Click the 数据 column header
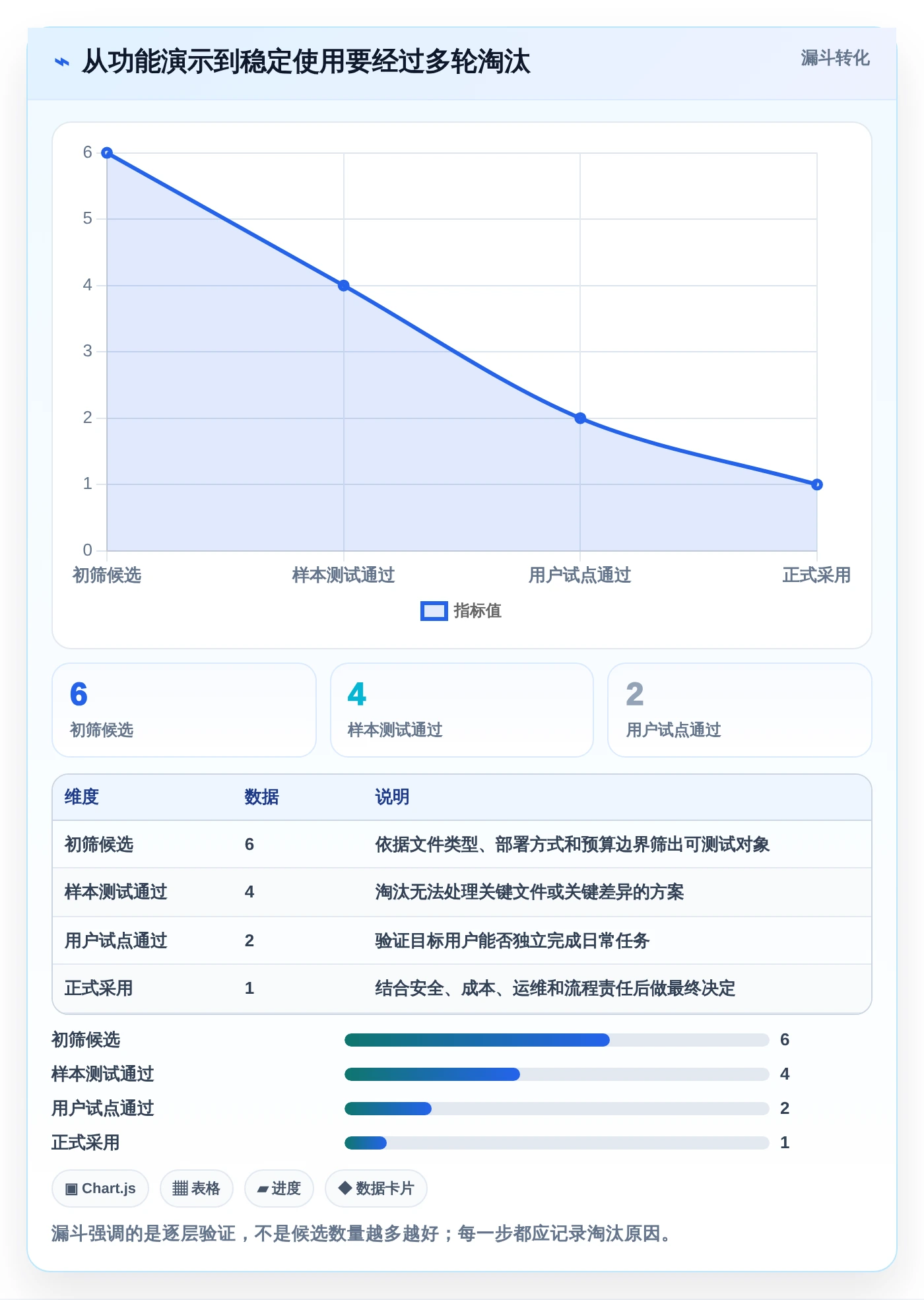 (x=262, y=797)
